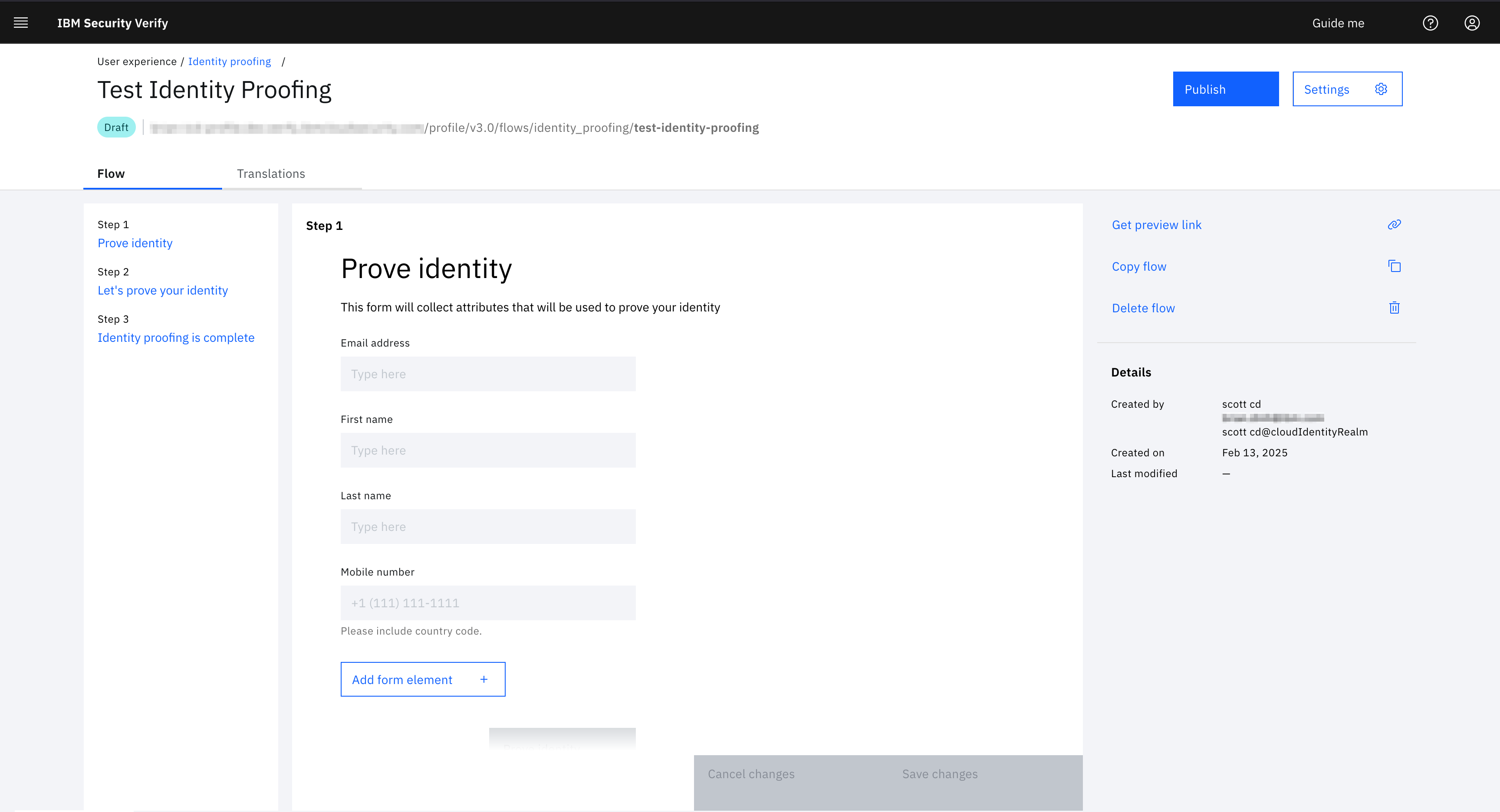Click the plus icon on Add form element
The height and width of the screenshot is (812, 1500).
click(x=484, y=679)
